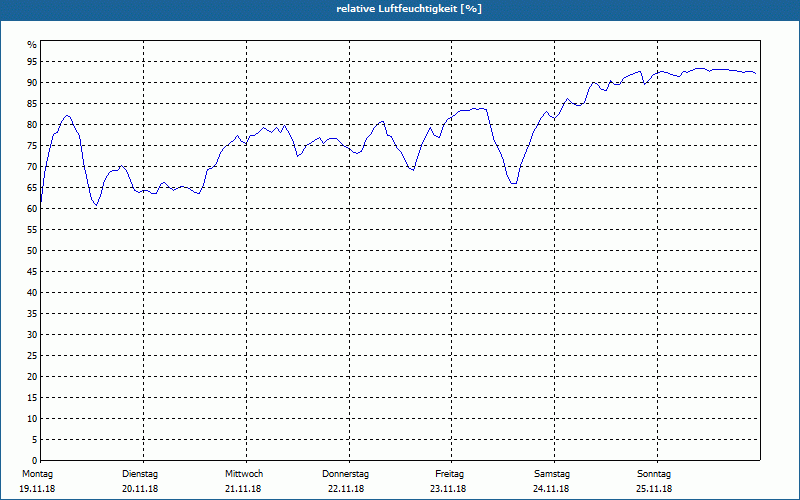Click the 15 value on y-axis

click(x=32, y=398)
